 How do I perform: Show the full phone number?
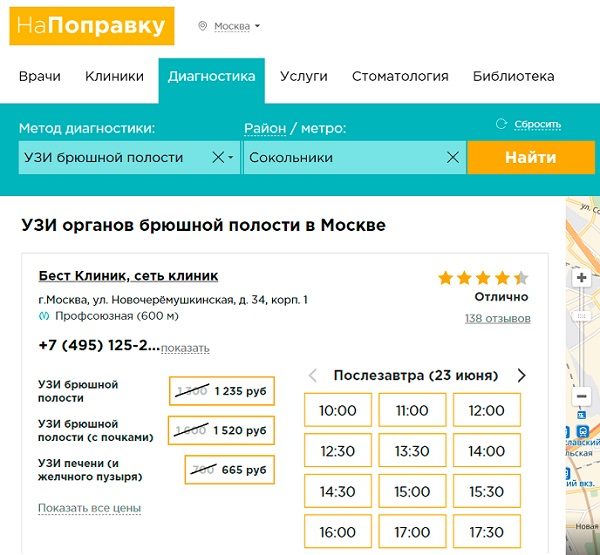(x=185, y=348)
